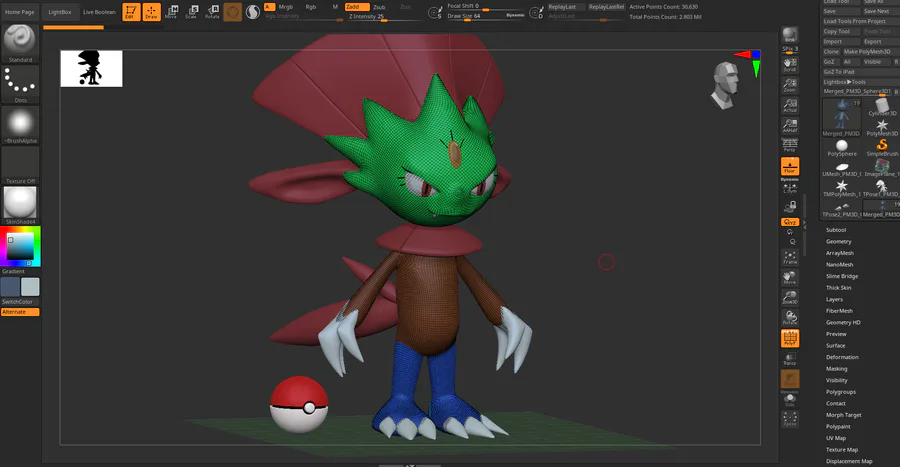Expand the Subtool palette section
The height and width of the screenshot is (467, 900).
pyautogui.click(x=836, y=230)
